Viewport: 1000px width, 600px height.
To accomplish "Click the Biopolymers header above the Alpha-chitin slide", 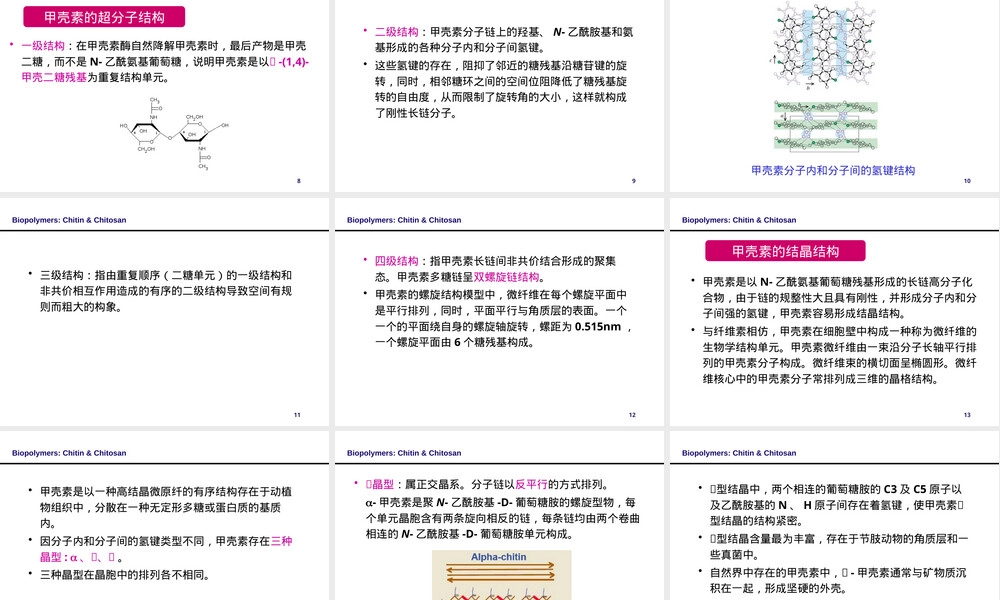I will point(404,453).
